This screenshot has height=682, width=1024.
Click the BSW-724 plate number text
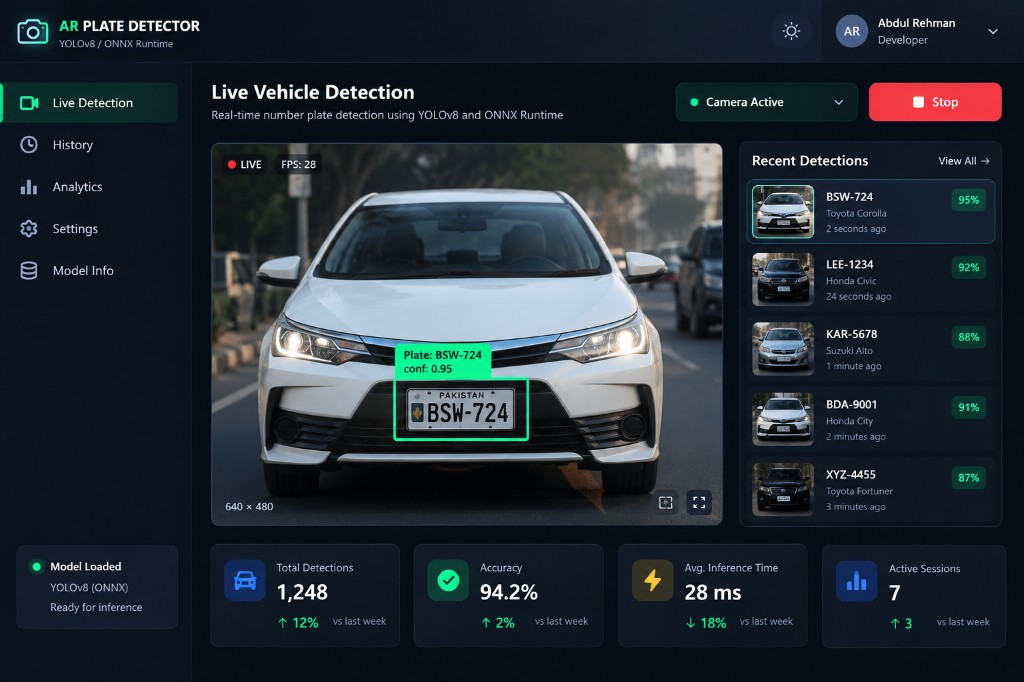849,197
